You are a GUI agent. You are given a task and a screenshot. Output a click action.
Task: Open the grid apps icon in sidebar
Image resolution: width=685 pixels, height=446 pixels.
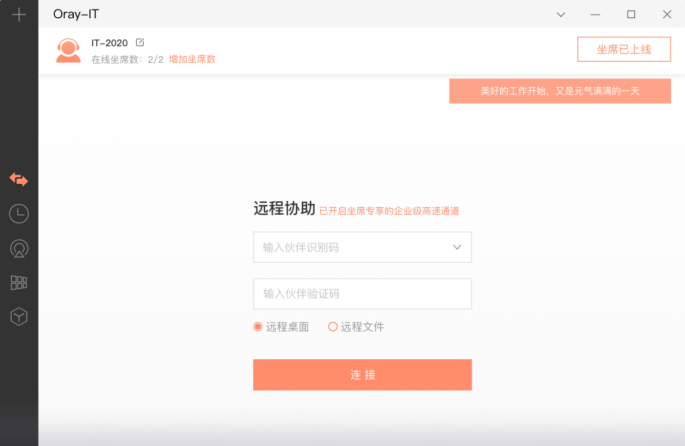[x=18, y=283]
